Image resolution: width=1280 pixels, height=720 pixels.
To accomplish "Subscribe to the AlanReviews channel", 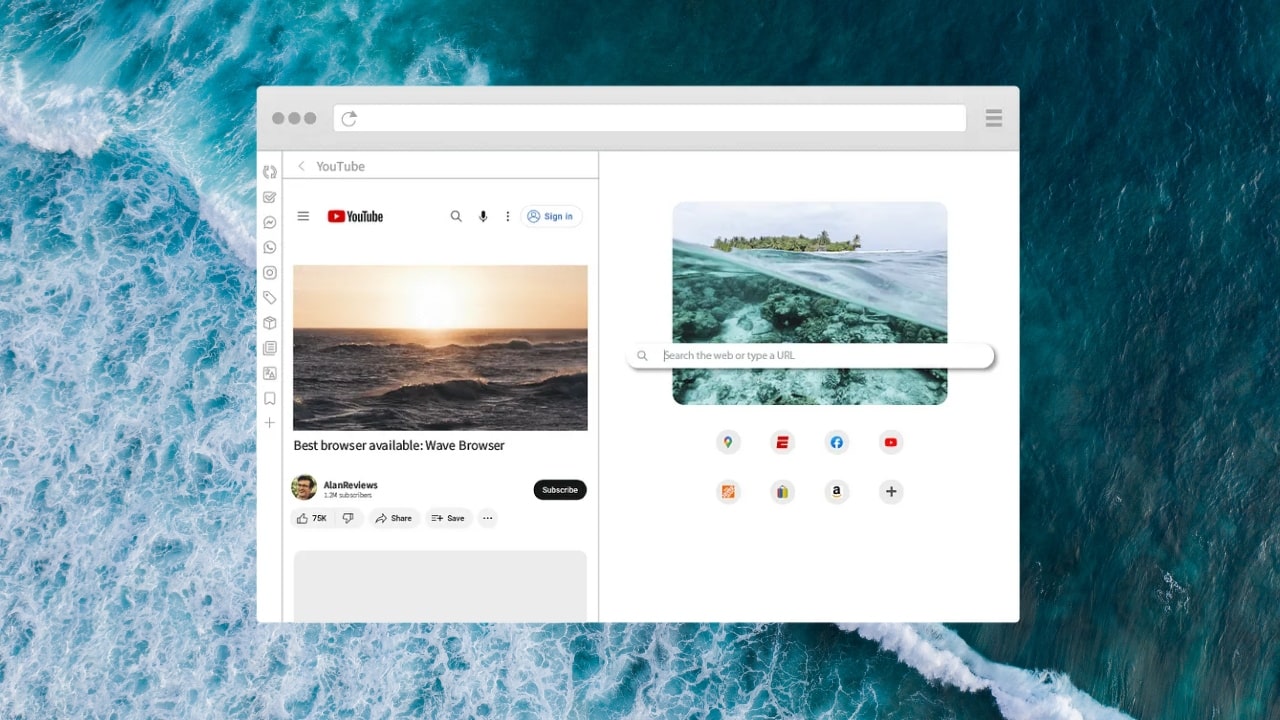I will coord(560,490).
